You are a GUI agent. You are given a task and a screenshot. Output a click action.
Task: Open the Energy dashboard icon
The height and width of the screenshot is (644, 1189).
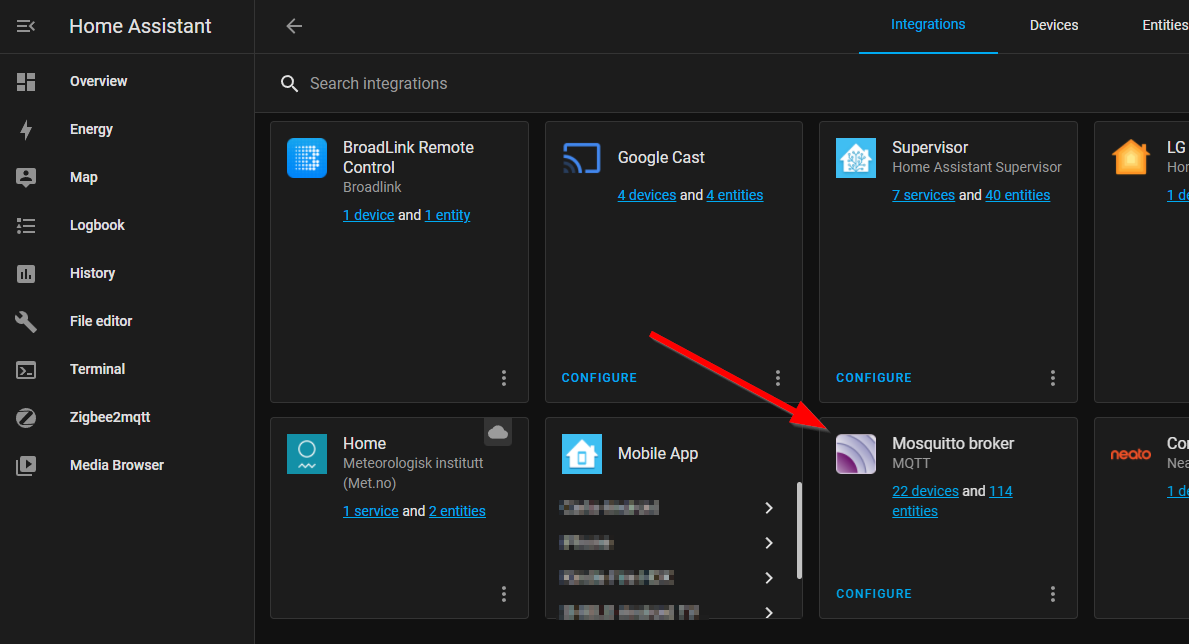[x=26, y=129]
